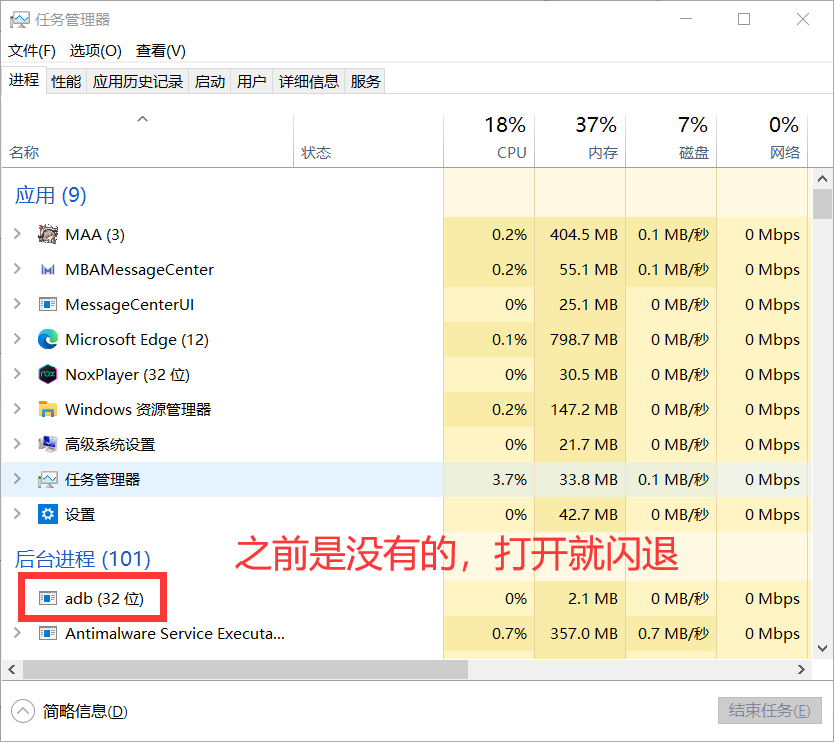
Task: Click the 55.1 MB memory value
Action: pos(588,270)
